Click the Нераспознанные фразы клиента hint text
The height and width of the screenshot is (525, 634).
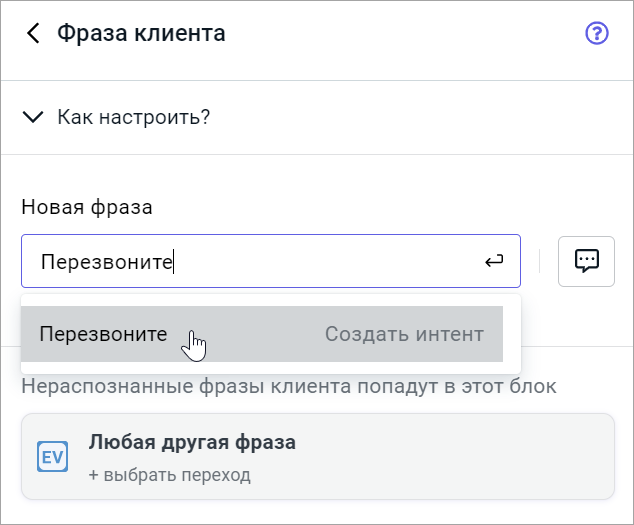click(x=288, y=386)
